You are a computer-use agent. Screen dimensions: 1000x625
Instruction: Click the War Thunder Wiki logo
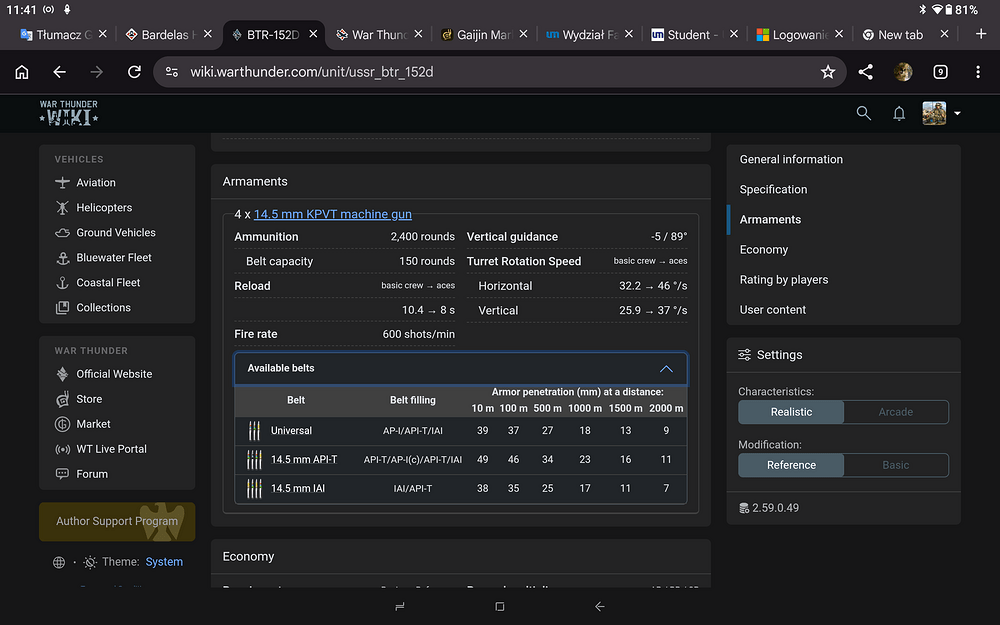(69, 113)
